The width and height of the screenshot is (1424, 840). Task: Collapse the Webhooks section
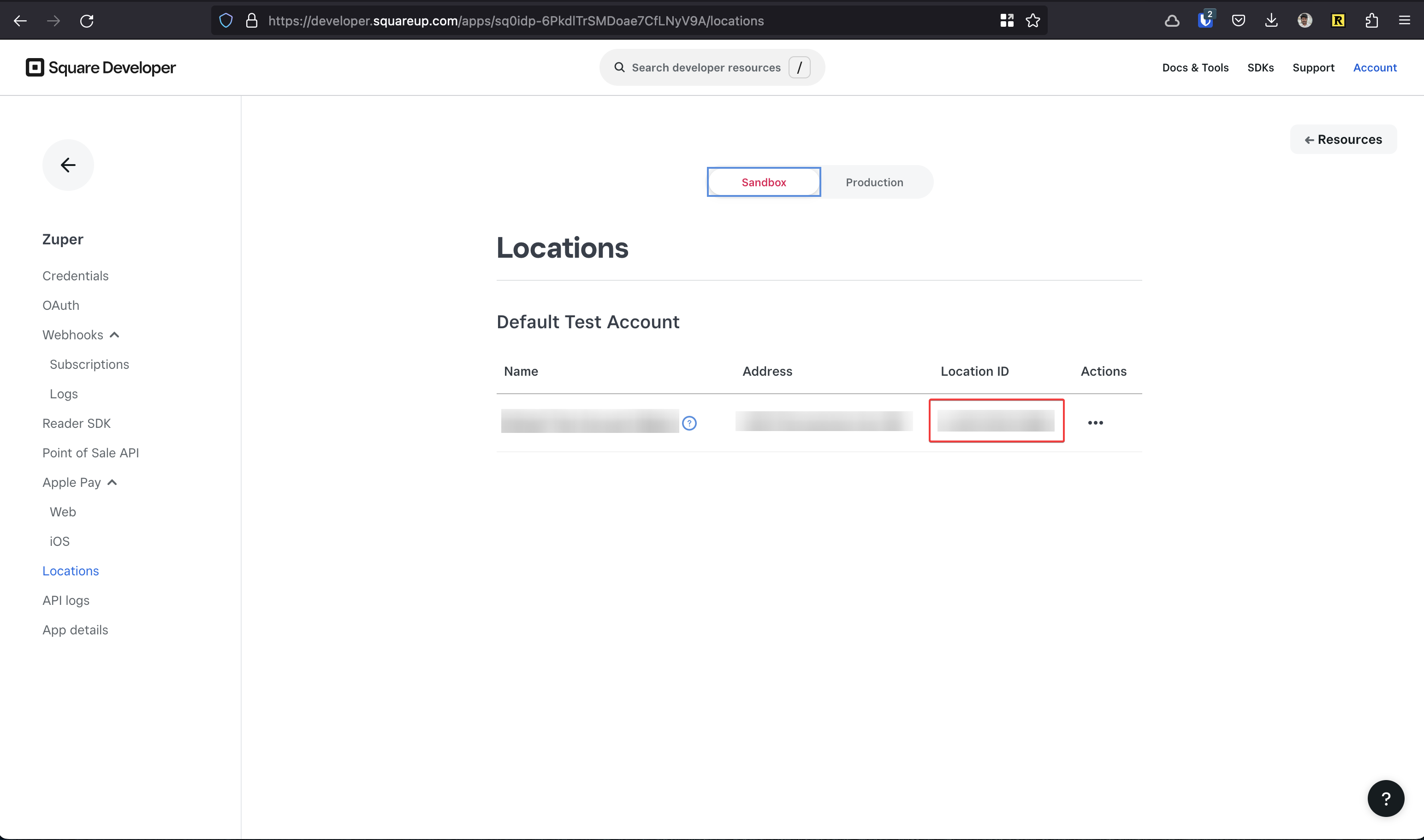[x=114, y=335]
